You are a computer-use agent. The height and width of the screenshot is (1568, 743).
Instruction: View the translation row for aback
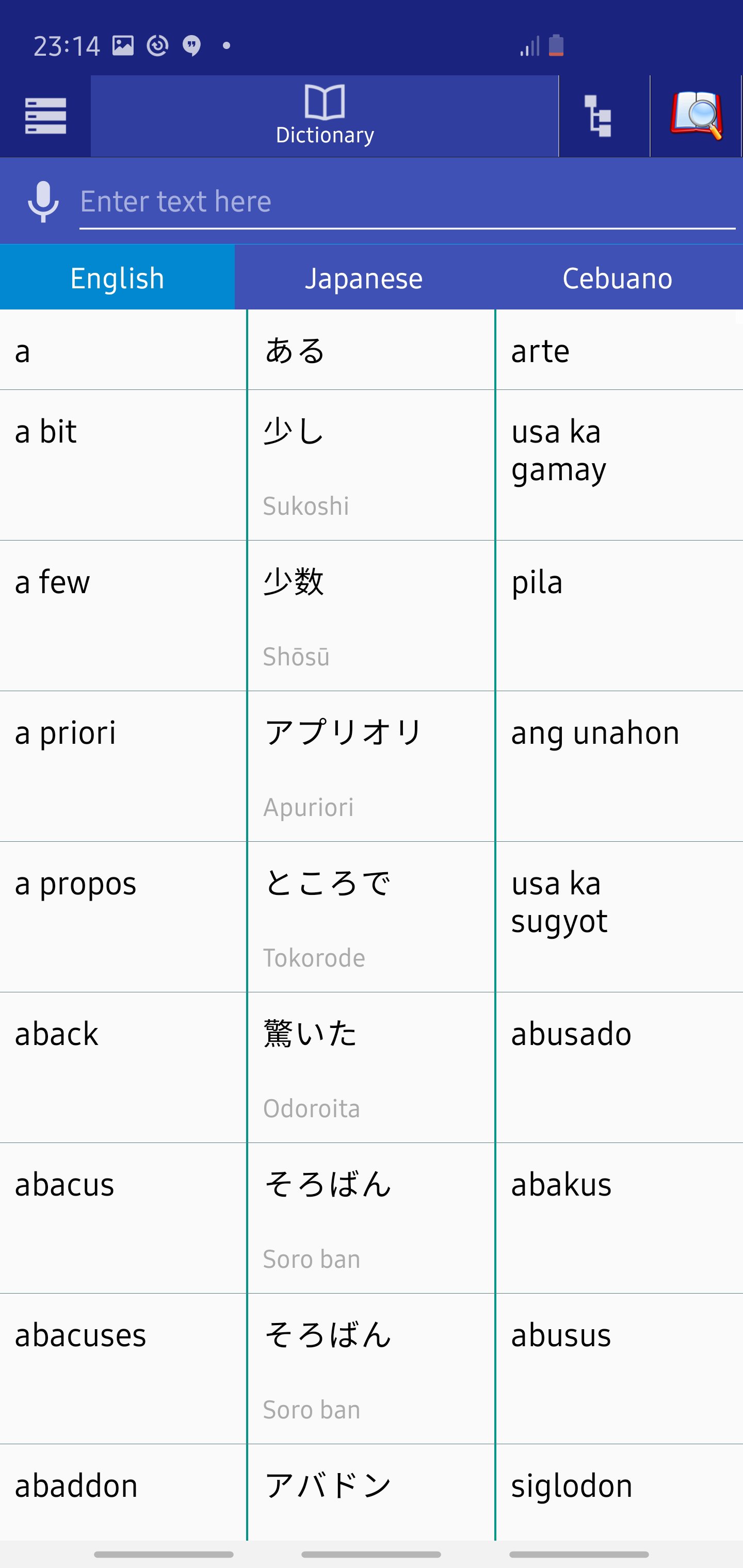click(x=56, y=1032)
